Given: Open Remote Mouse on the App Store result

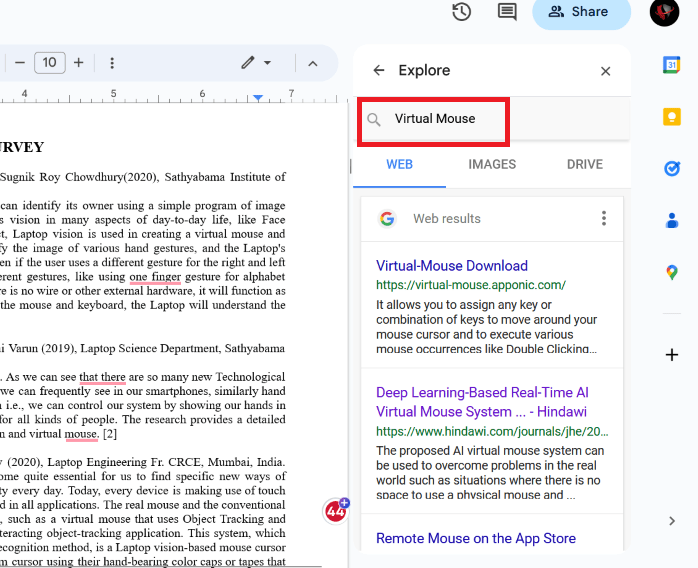Looking at the screenshot, I should coord(476,538).
